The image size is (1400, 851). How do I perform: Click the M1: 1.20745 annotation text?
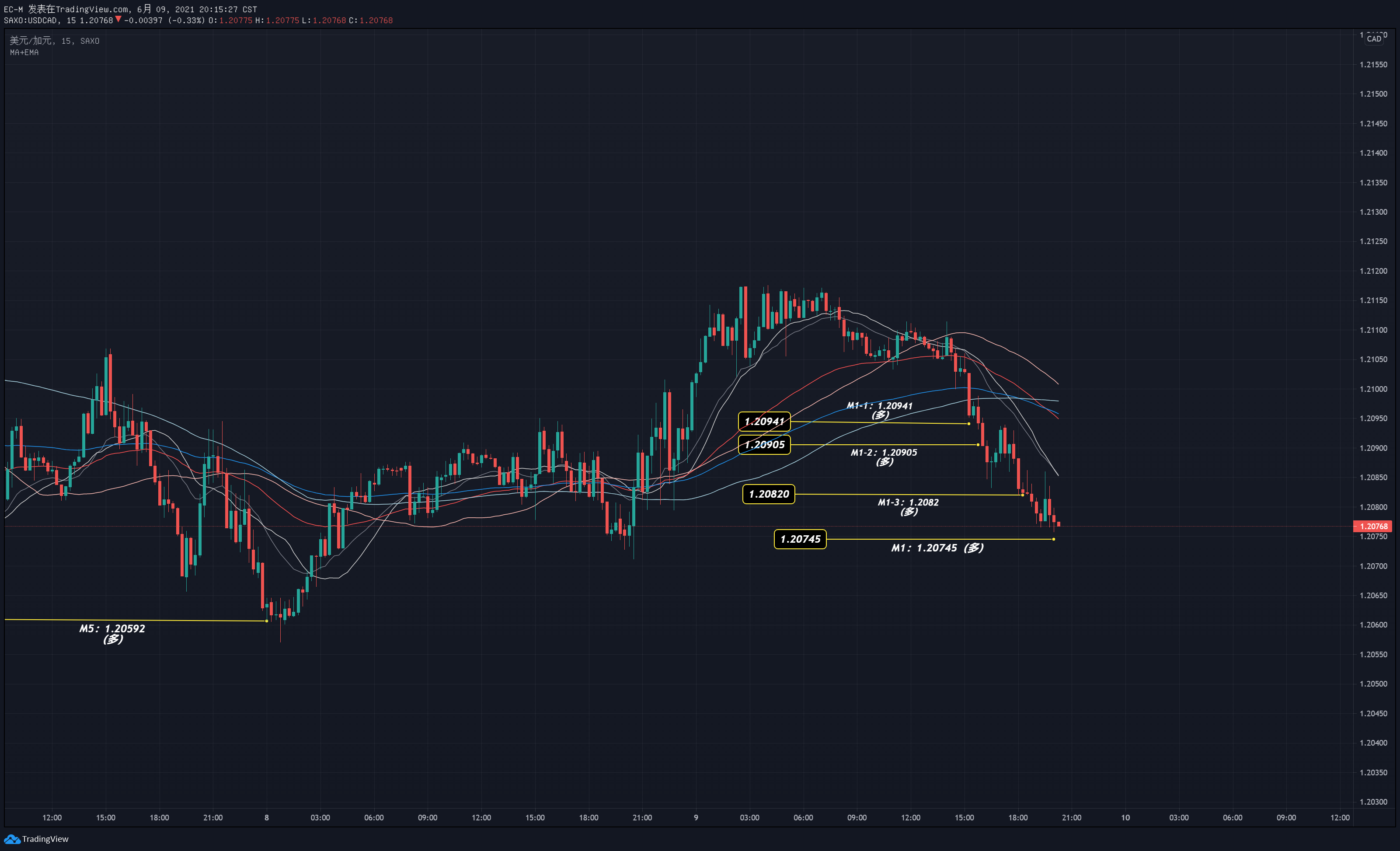937,548
